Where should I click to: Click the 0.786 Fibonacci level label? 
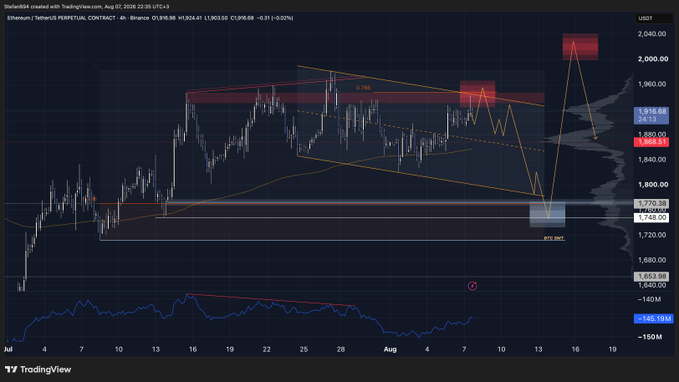(x=363, y=88)
